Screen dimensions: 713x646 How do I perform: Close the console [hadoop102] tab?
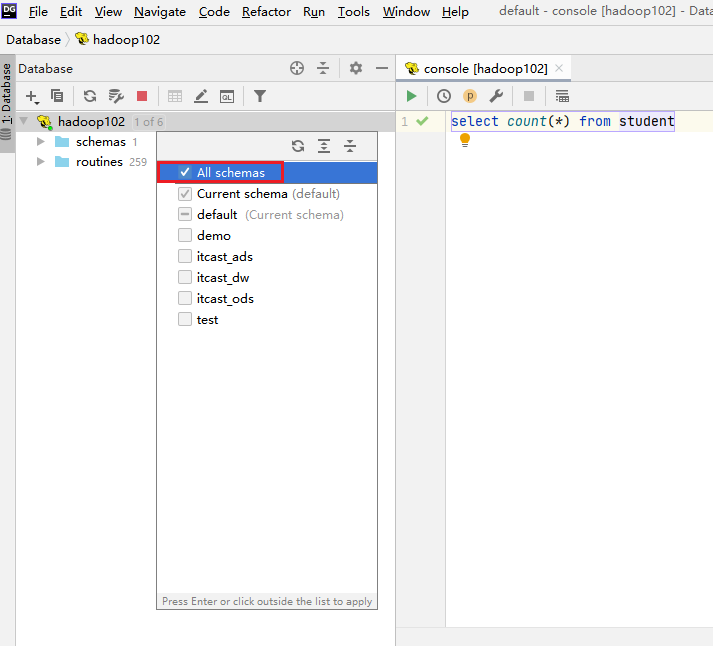(559, 68)
